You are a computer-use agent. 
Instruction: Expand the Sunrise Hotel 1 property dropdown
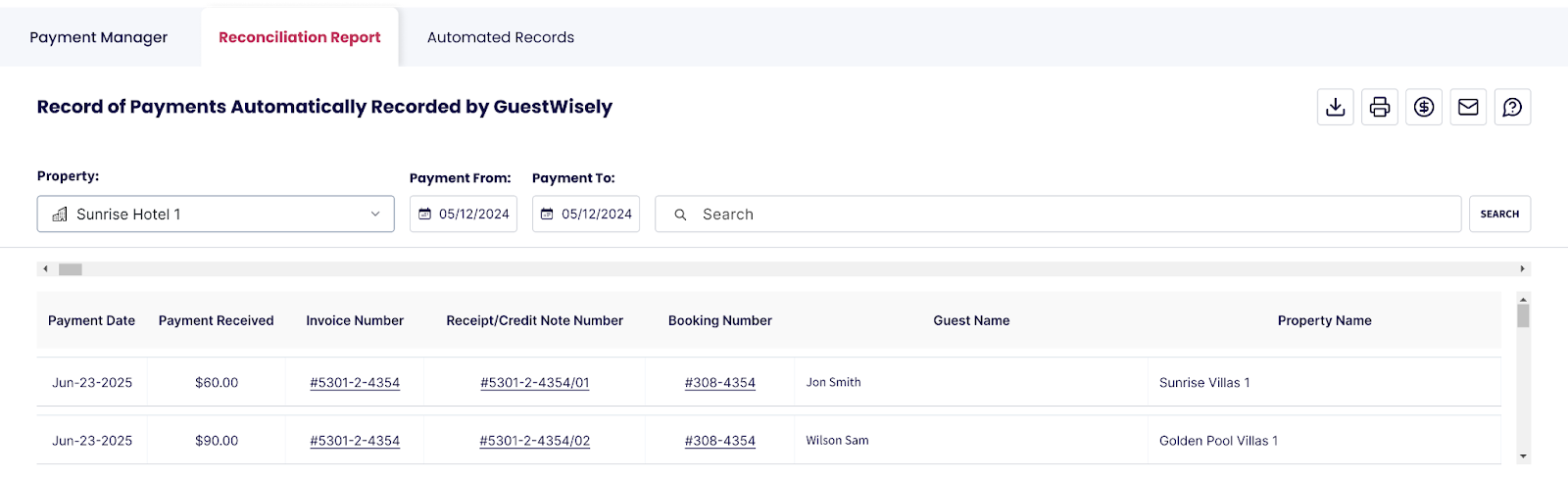(374, 215)
